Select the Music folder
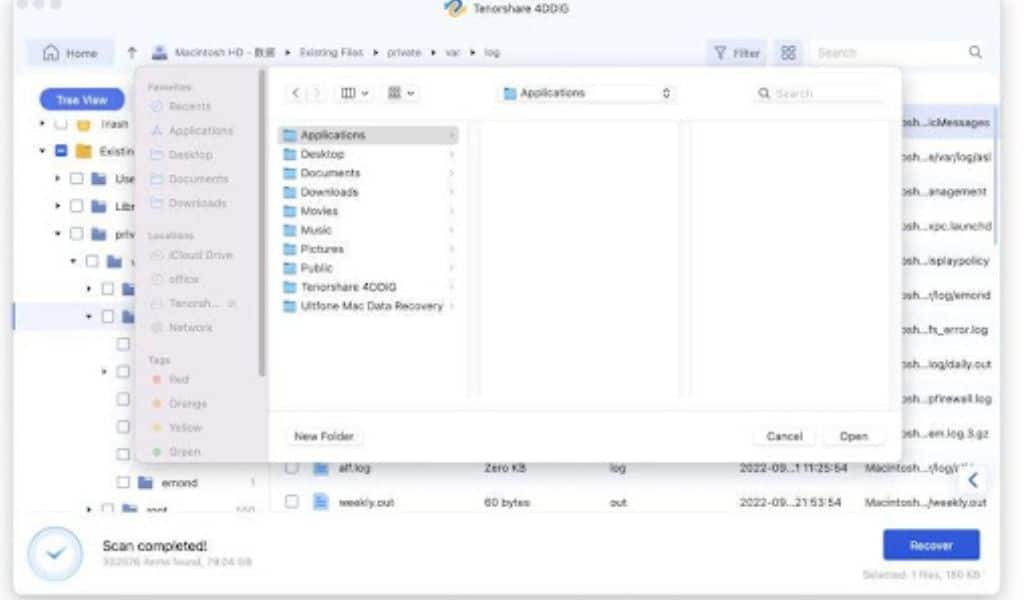1024x600 pixels. pyautogui.click(x=368, y=230)
